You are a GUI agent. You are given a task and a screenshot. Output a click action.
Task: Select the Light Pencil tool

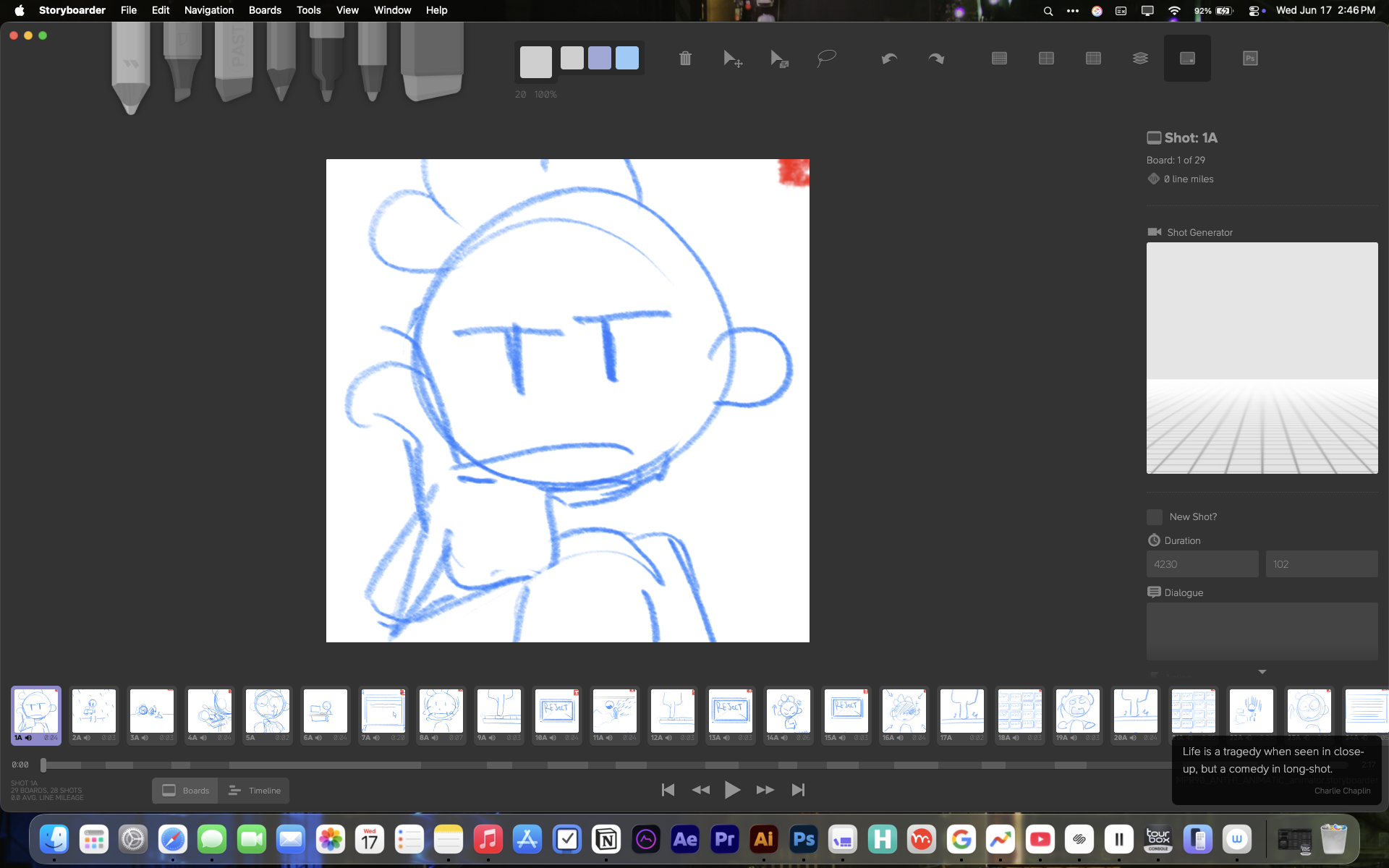[131, 67]
